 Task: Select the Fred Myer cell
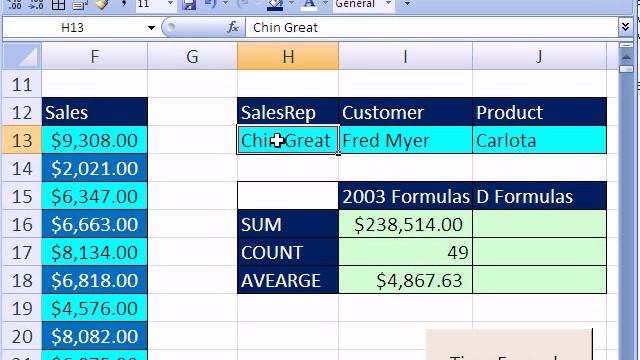point(405,140)
